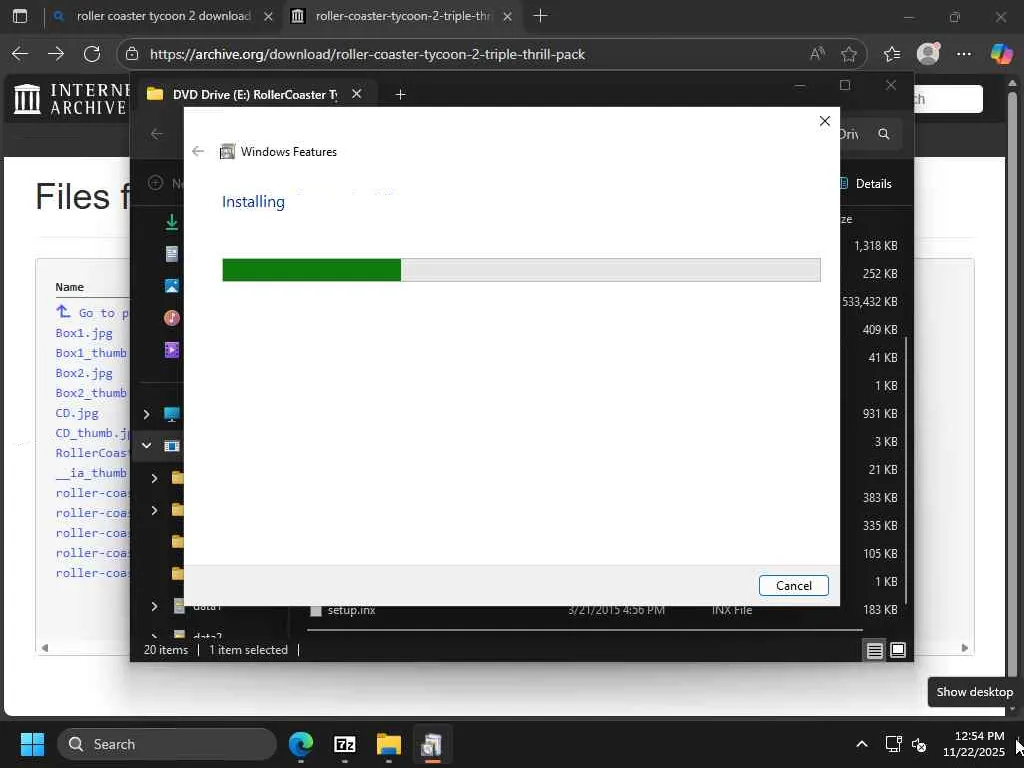This screenshot has height=768, width=1024.
Task: Open CD.jpg link on archive page
Action: [77, 413]
